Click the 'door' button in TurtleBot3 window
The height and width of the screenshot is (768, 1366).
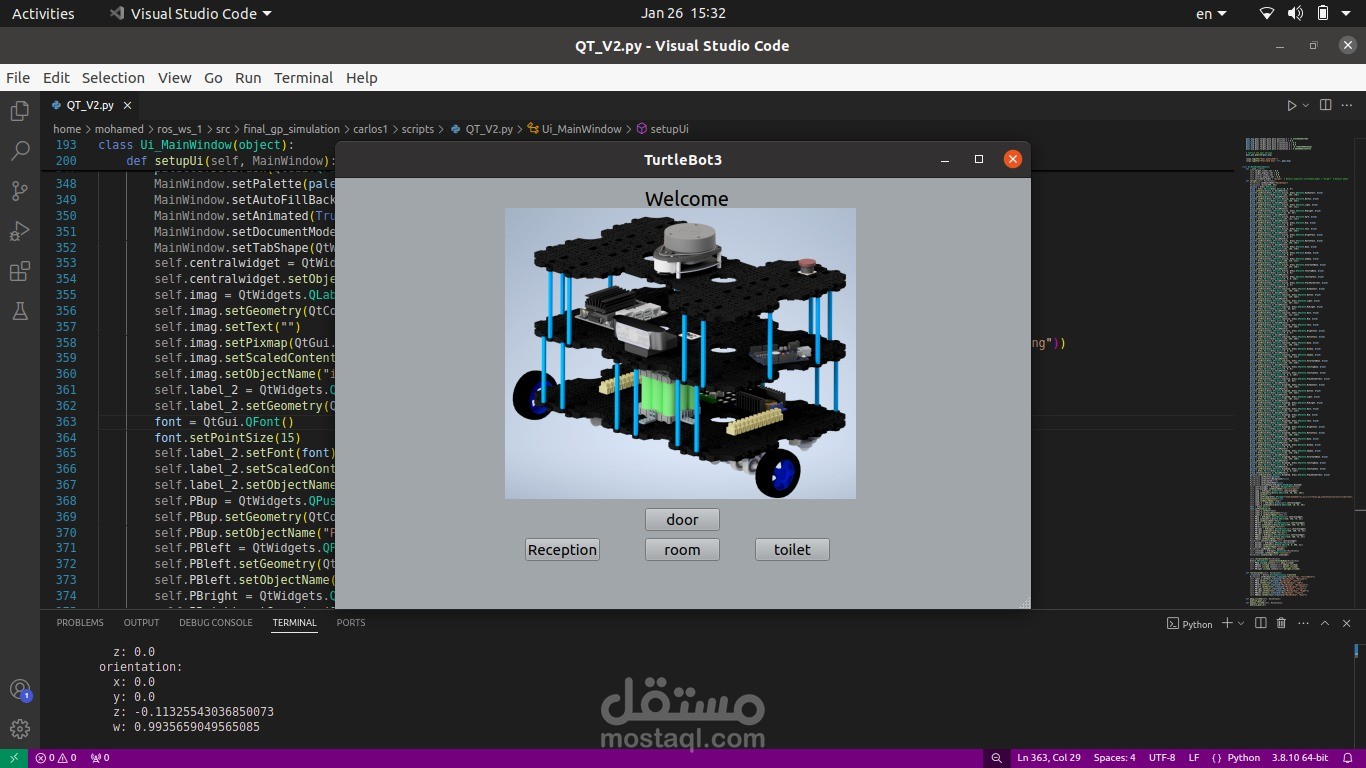tap(682, 520)
